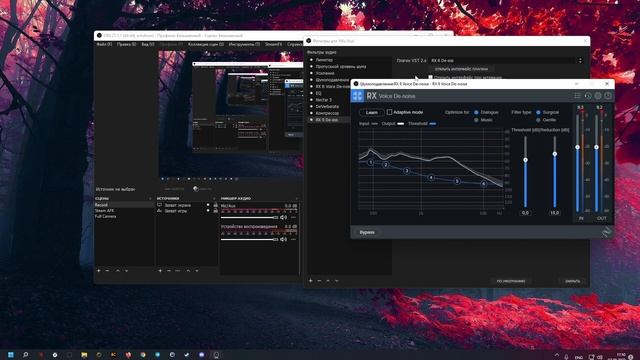Open the Инструменты menu in OBS

pyautogui.click(x=244, y=44)
